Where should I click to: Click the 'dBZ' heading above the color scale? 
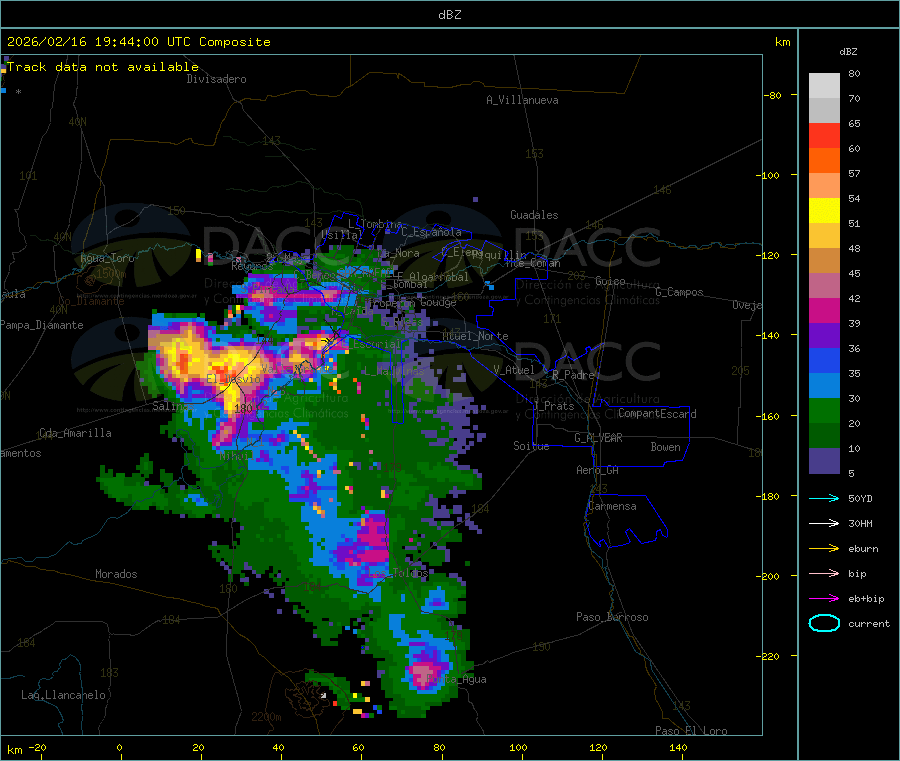coord(848,52)
